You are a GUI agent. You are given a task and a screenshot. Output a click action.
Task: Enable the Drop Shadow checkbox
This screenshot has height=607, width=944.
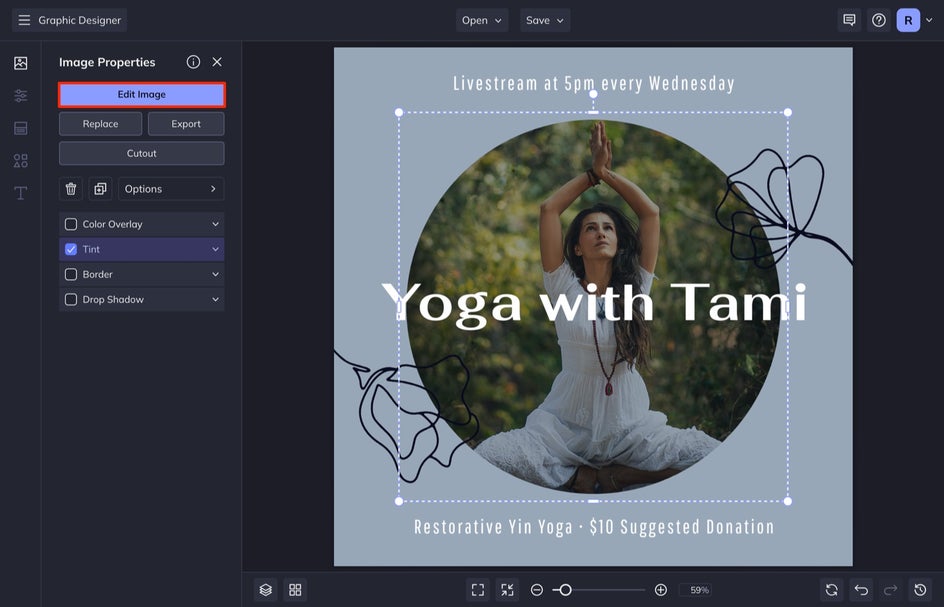[x=71, y=300]
